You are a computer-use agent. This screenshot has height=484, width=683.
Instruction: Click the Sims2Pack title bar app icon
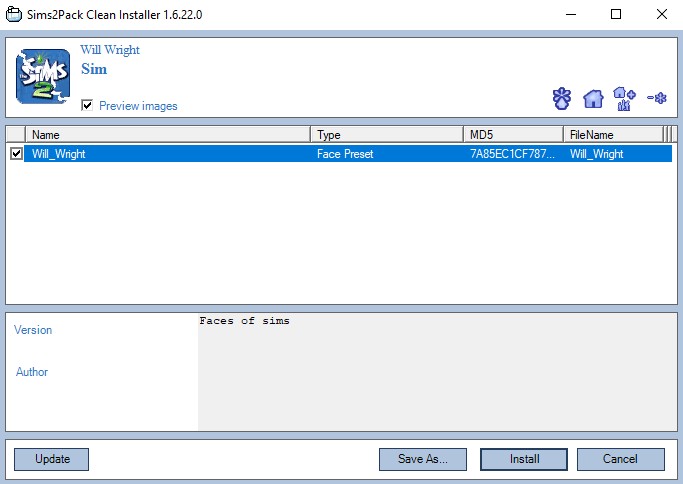pyautogui.click(x=14, y=14)
